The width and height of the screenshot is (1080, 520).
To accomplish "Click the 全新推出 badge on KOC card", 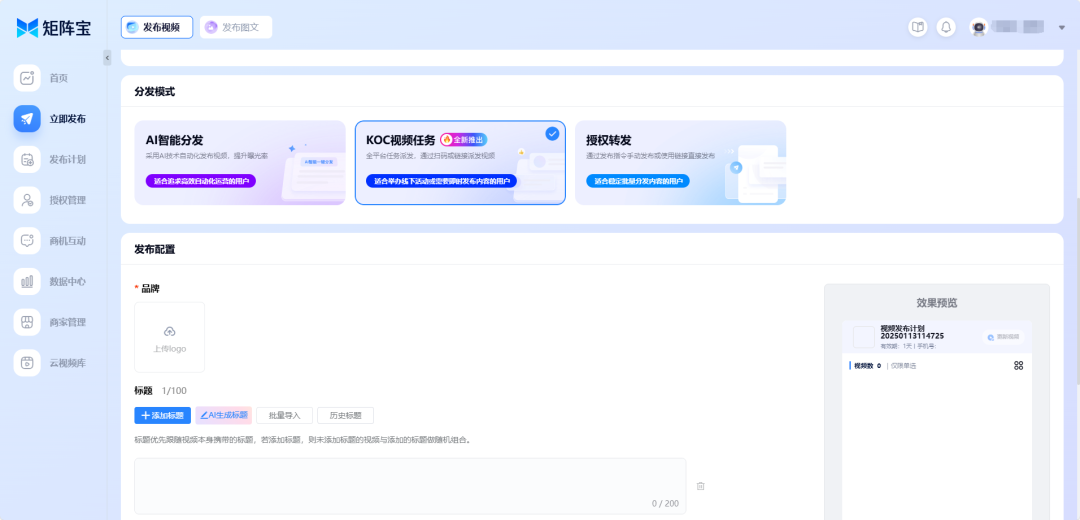I will 464,140.
